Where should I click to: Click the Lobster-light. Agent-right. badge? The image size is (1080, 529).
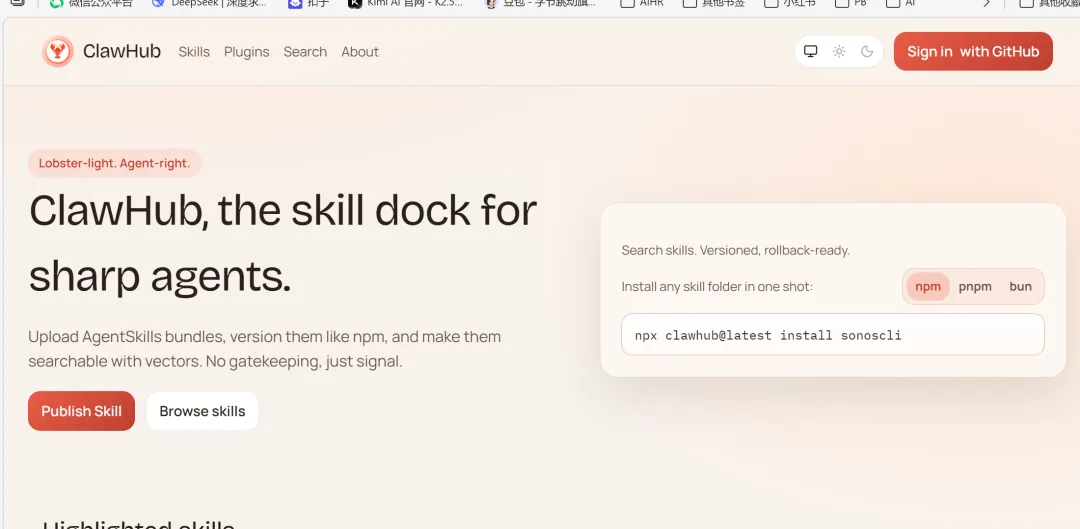(114, 163)
